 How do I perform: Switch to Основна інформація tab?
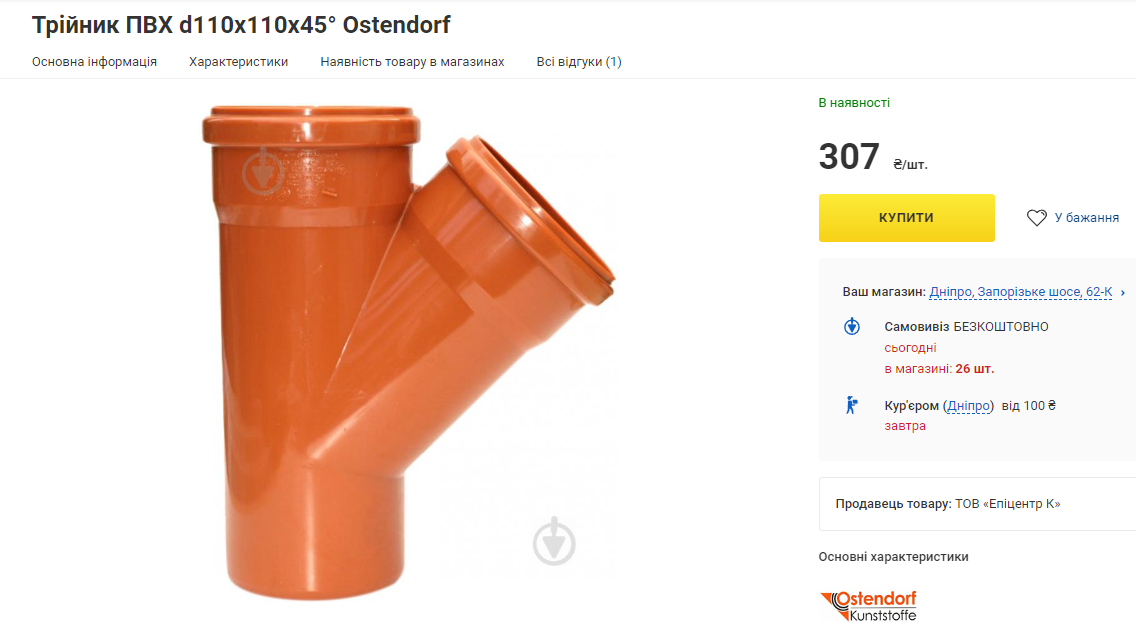pyautogui.click(x=94, y=62)
